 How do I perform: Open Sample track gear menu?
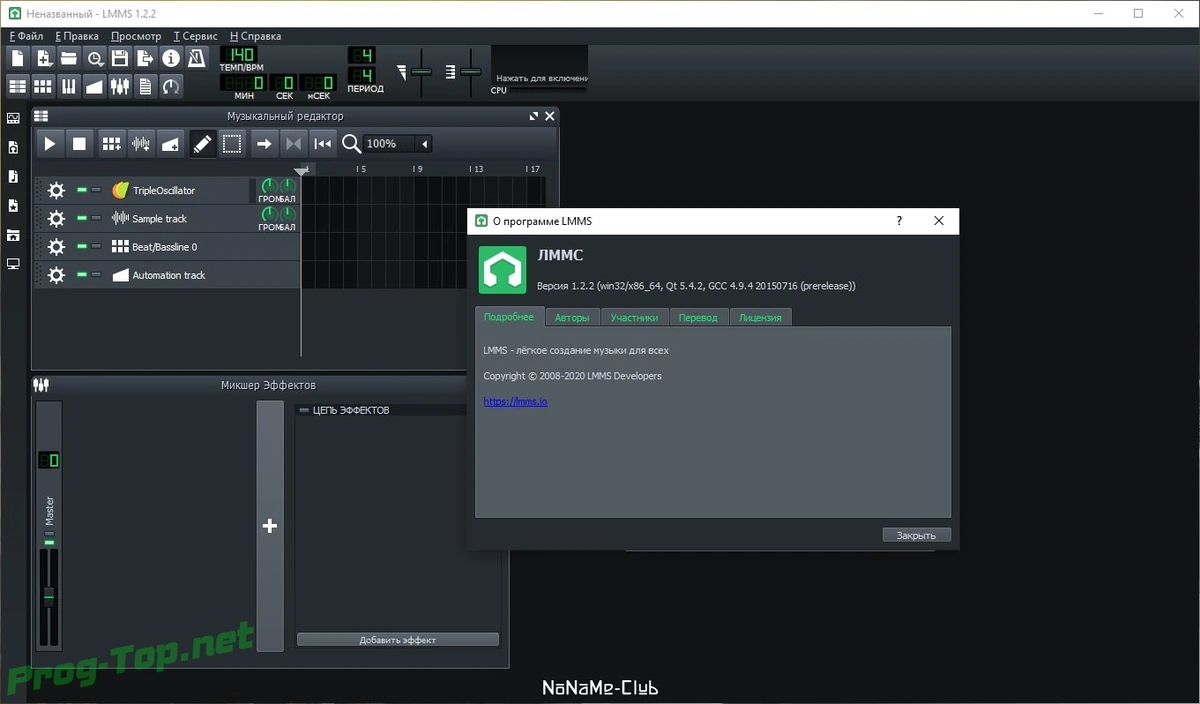(56, 218)
